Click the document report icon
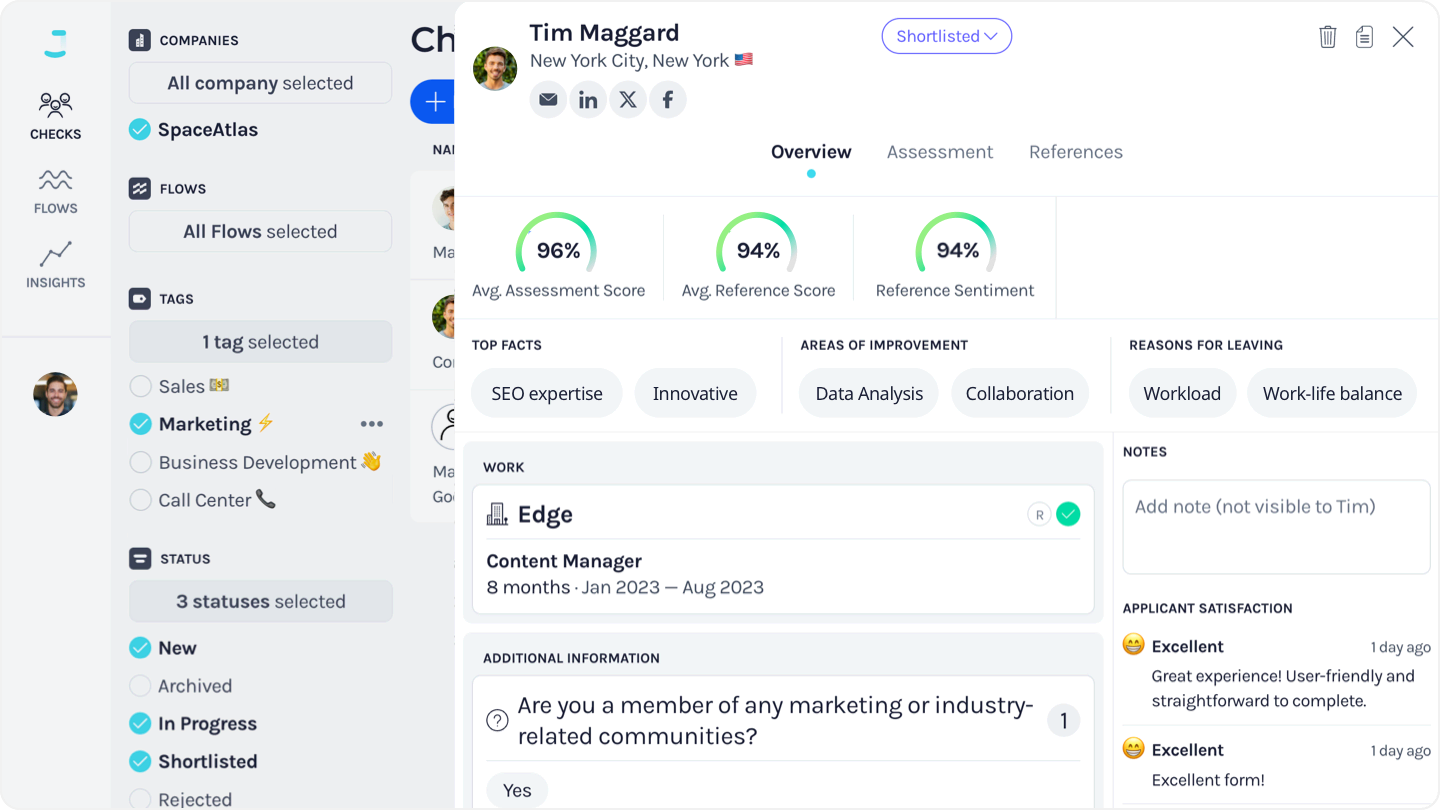Viewport: 1440px width, 810px height. coord(1364,37)
